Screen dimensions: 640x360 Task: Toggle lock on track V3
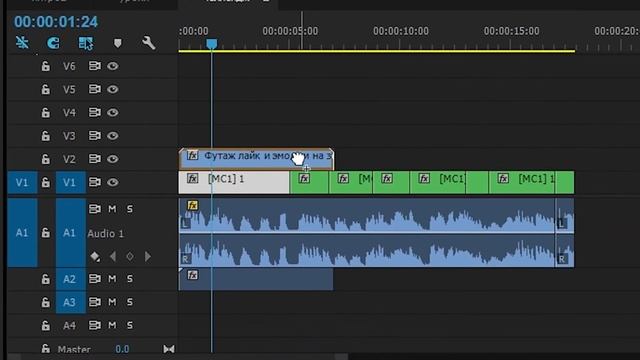click(x=46, y=136)
